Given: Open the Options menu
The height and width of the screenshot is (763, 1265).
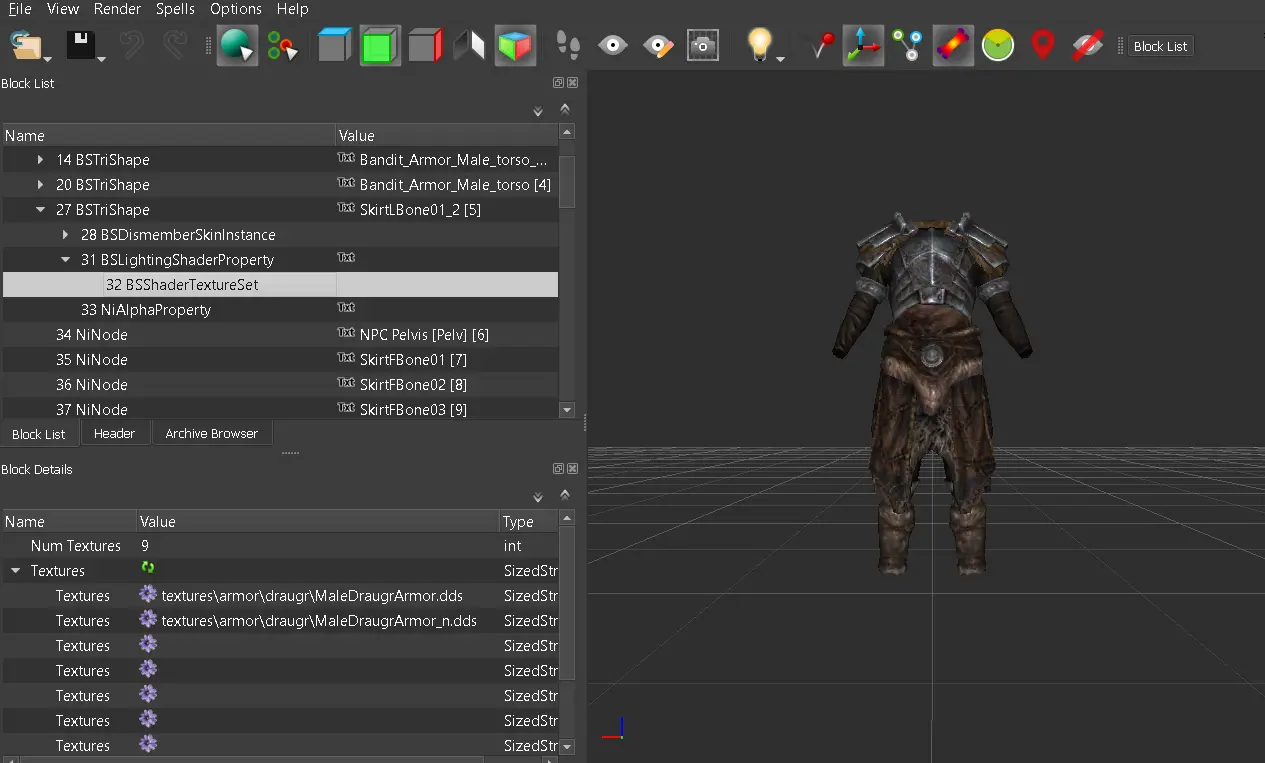Looking at the screenshot, I should [236, 9].
